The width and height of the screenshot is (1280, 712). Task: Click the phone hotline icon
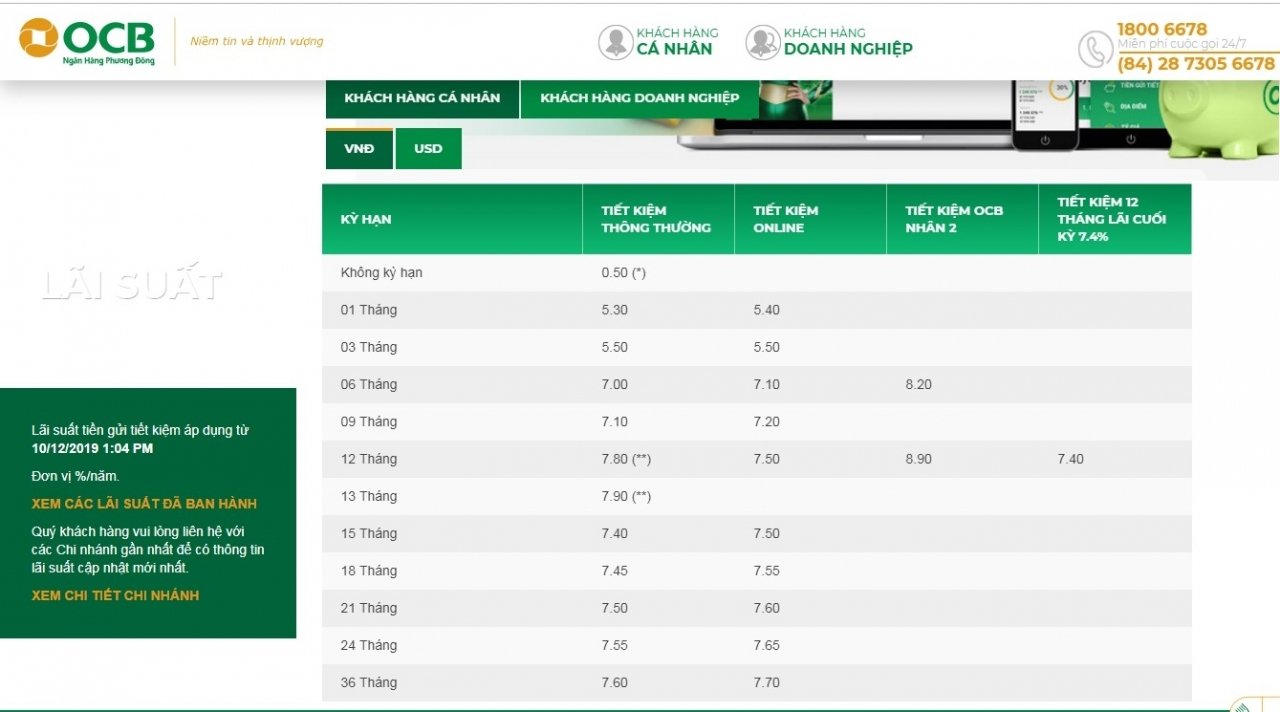coord(1095,49)
